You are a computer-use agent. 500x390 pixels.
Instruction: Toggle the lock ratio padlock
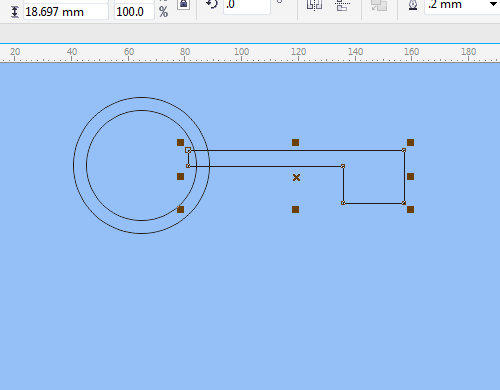(x=183, y=4)
